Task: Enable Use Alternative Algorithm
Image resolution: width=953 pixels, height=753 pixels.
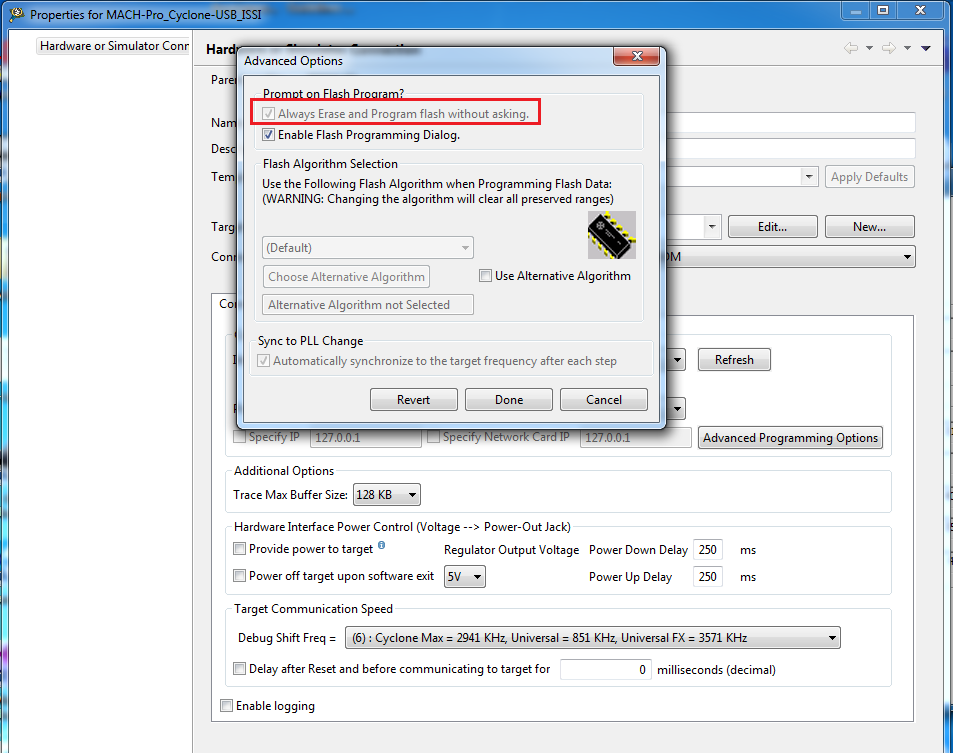Action: [x=485, y=275]
